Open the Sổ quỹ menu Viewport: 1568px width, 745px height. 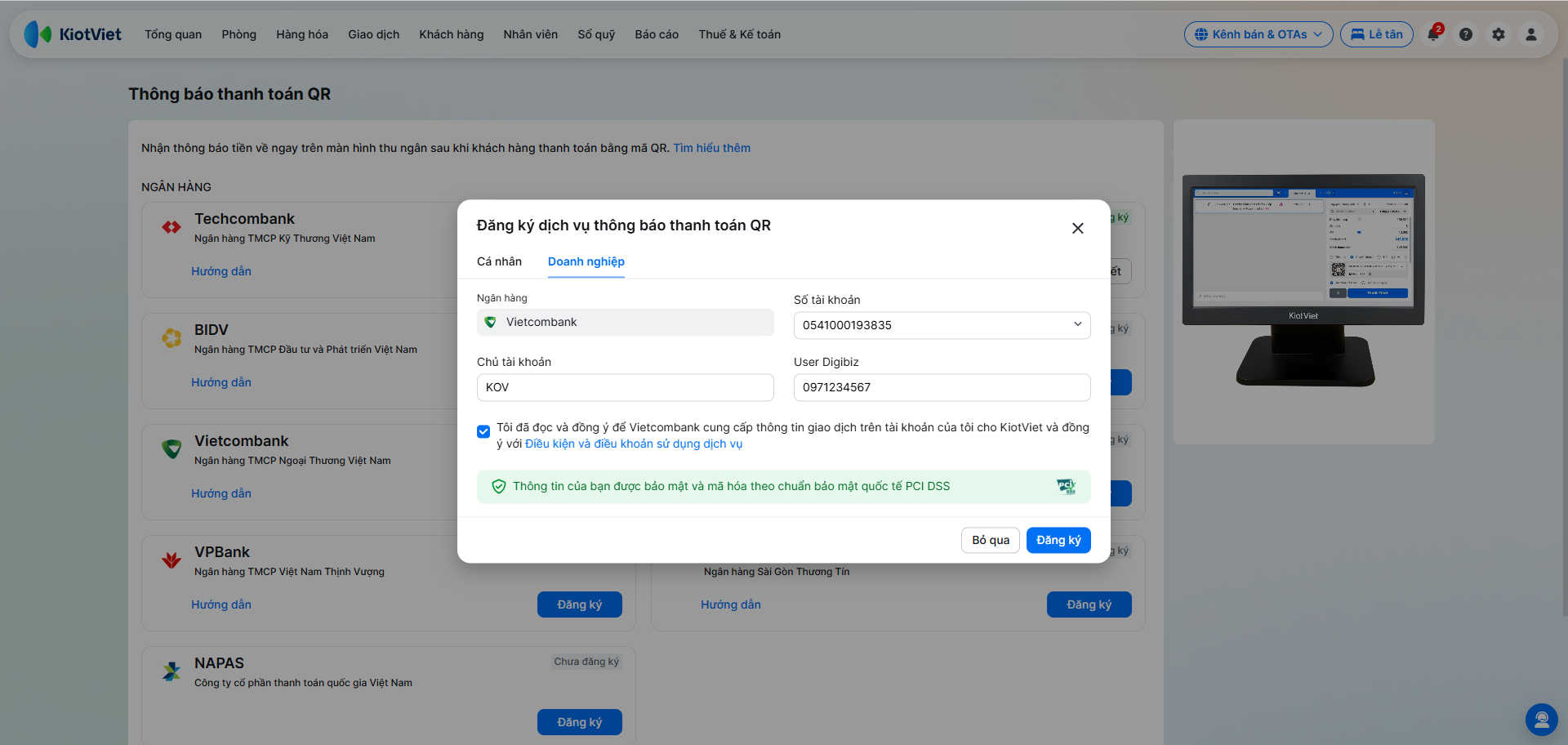[x=596, y=34]
